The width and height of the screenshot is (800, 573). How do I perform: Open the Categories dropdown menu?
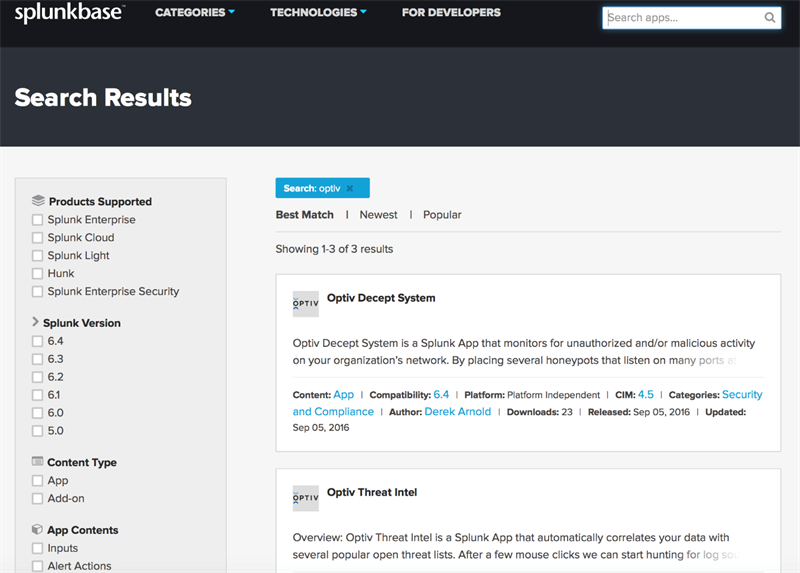pyautogui.click(x=195, y=13)
